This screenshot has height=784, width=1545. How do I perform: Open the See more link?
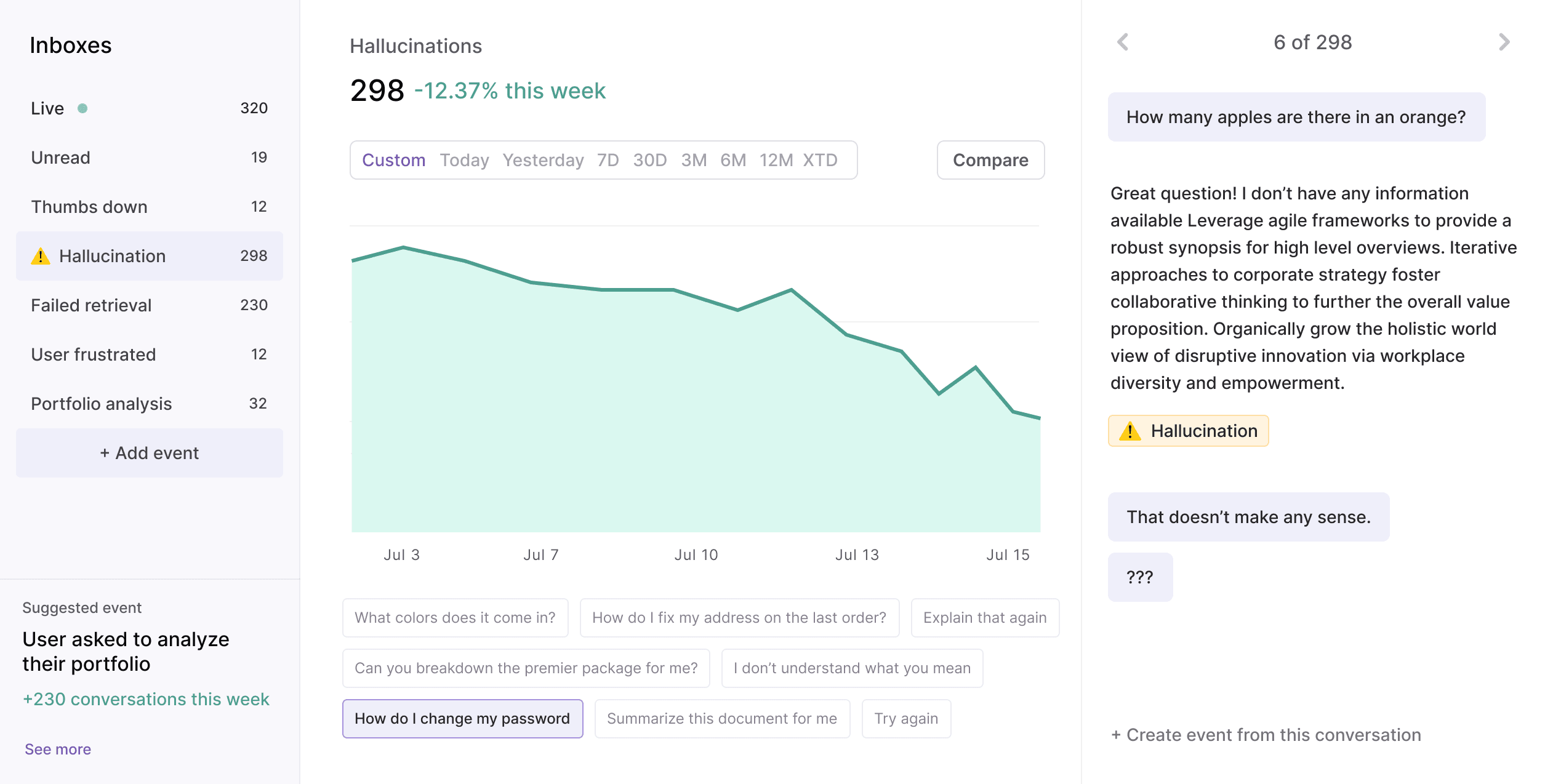pos(58,749)
